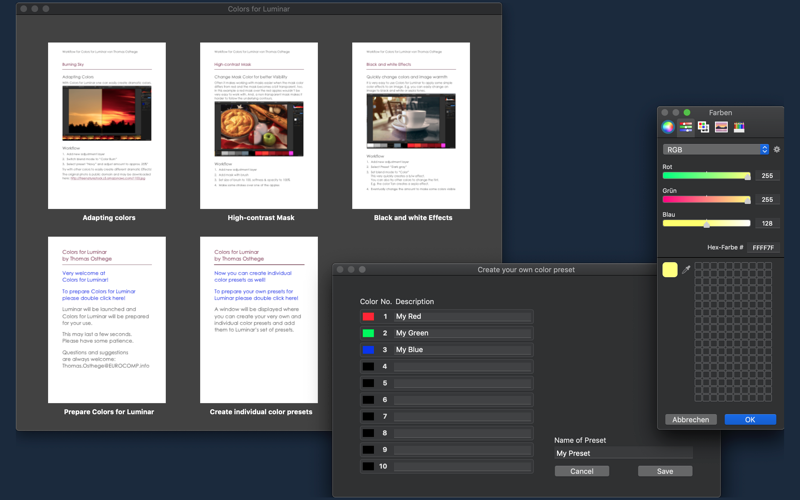Click the Hex-Farbe field FFFF7F
Image resolution: width=800 pixels, height=500 pixels.
(x=763, y=247)
